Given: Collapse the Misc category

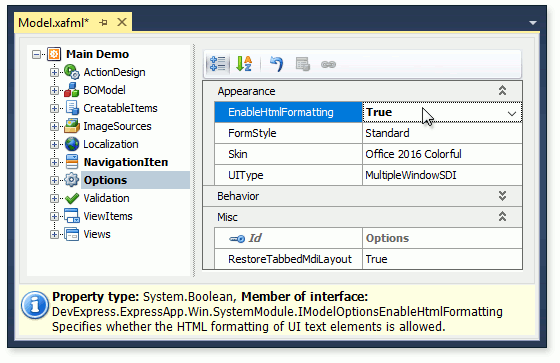Looking at the screenshot, I should click(502, 217).
